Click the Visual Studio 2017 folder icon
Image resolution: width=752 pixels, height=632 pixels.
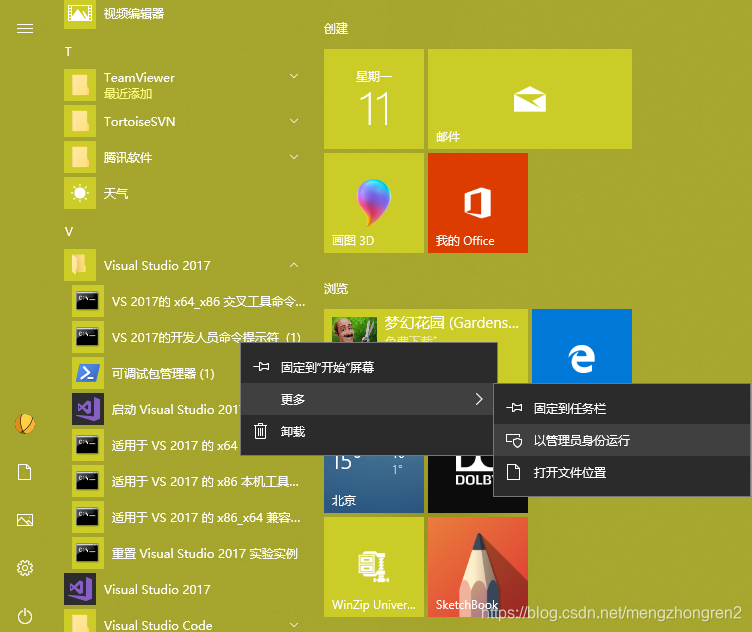[x=80, y=265]
